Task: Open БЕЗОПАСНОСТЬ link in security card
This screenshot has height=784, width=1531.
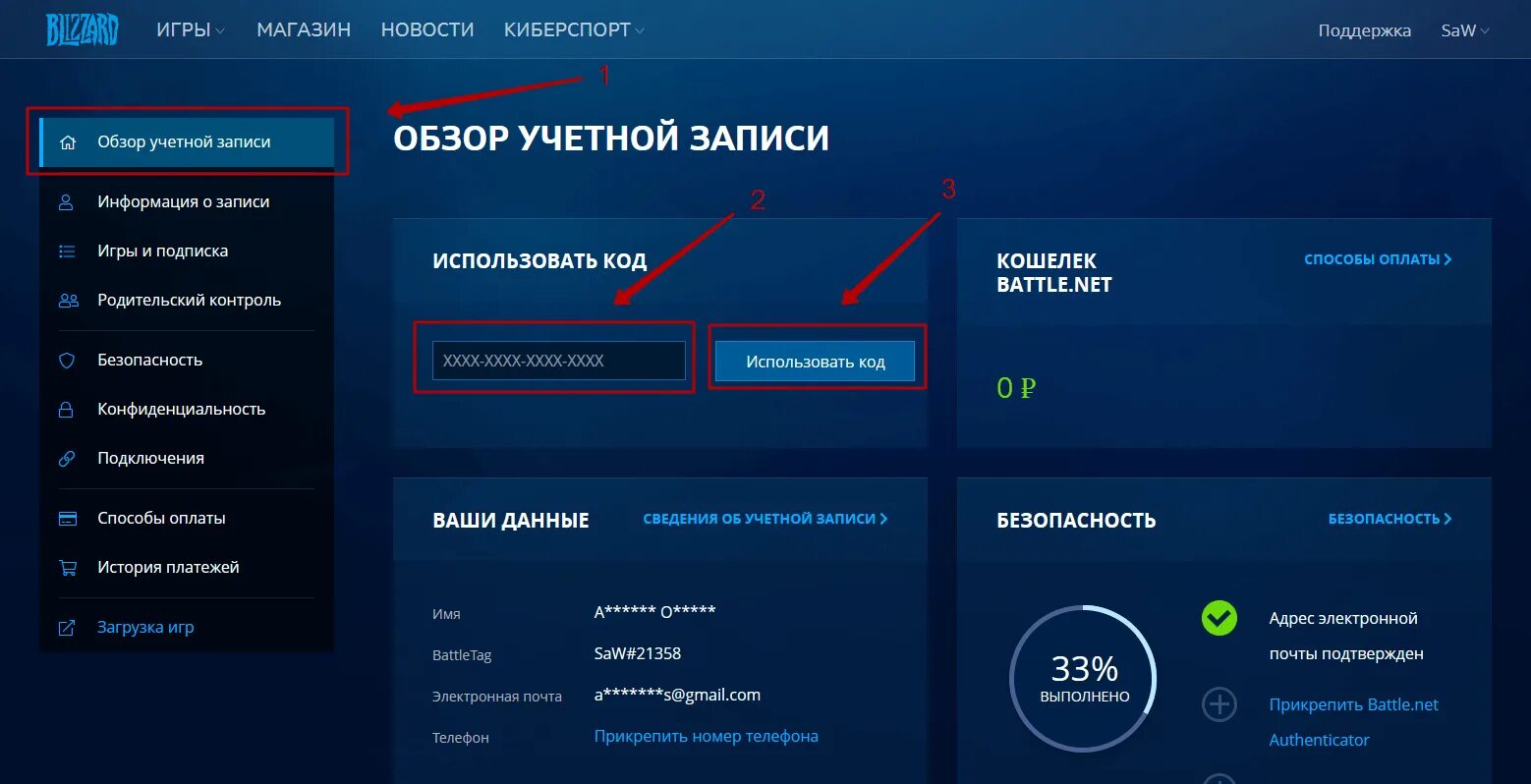Action: 1389,519
